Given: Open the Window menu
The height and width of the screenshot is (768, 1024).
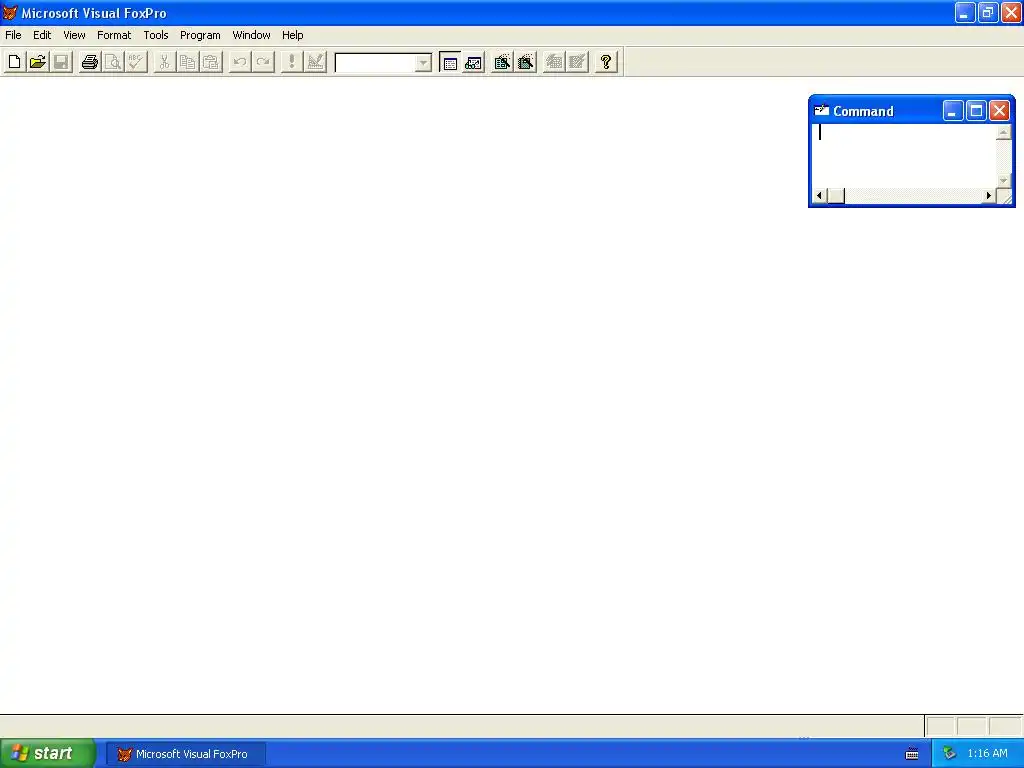Looking at the screenshot, I should [x=251, y=35].
